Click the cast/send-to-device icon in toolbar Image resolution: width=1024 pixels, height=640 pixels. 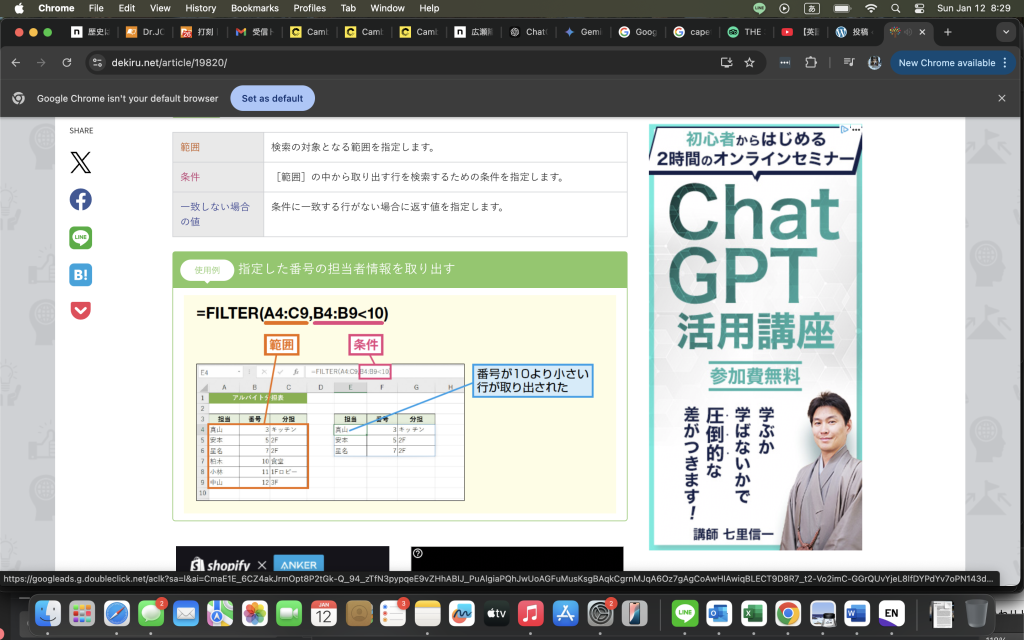(x=726, y=62)
